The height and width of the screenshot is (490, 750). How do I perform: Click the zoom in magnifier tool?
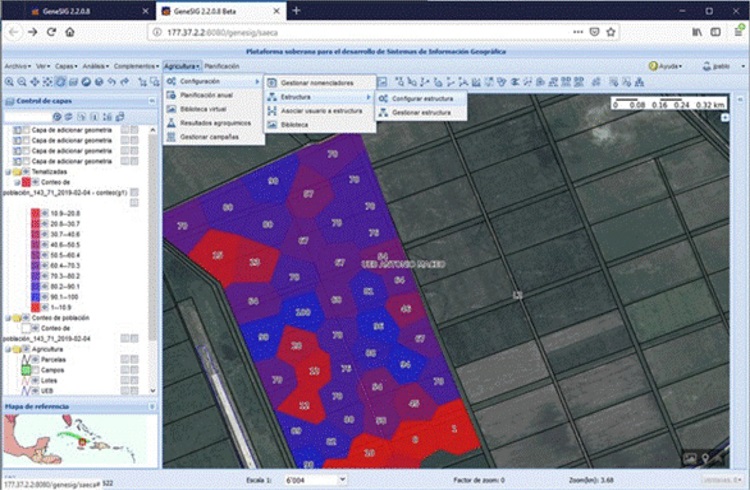9,81
